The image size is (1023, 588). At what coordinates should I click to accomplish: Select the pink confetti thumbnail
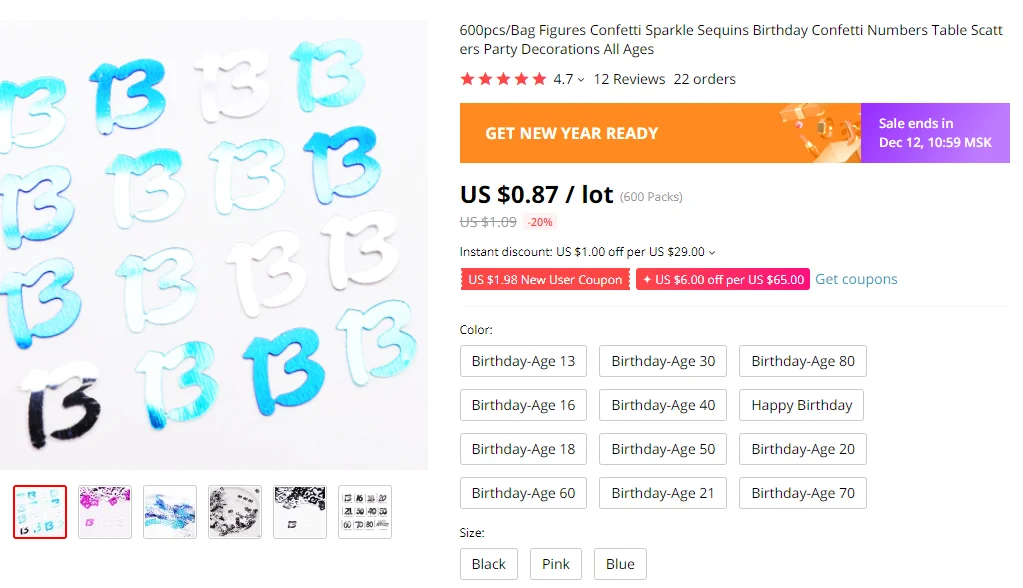[105, 512]
